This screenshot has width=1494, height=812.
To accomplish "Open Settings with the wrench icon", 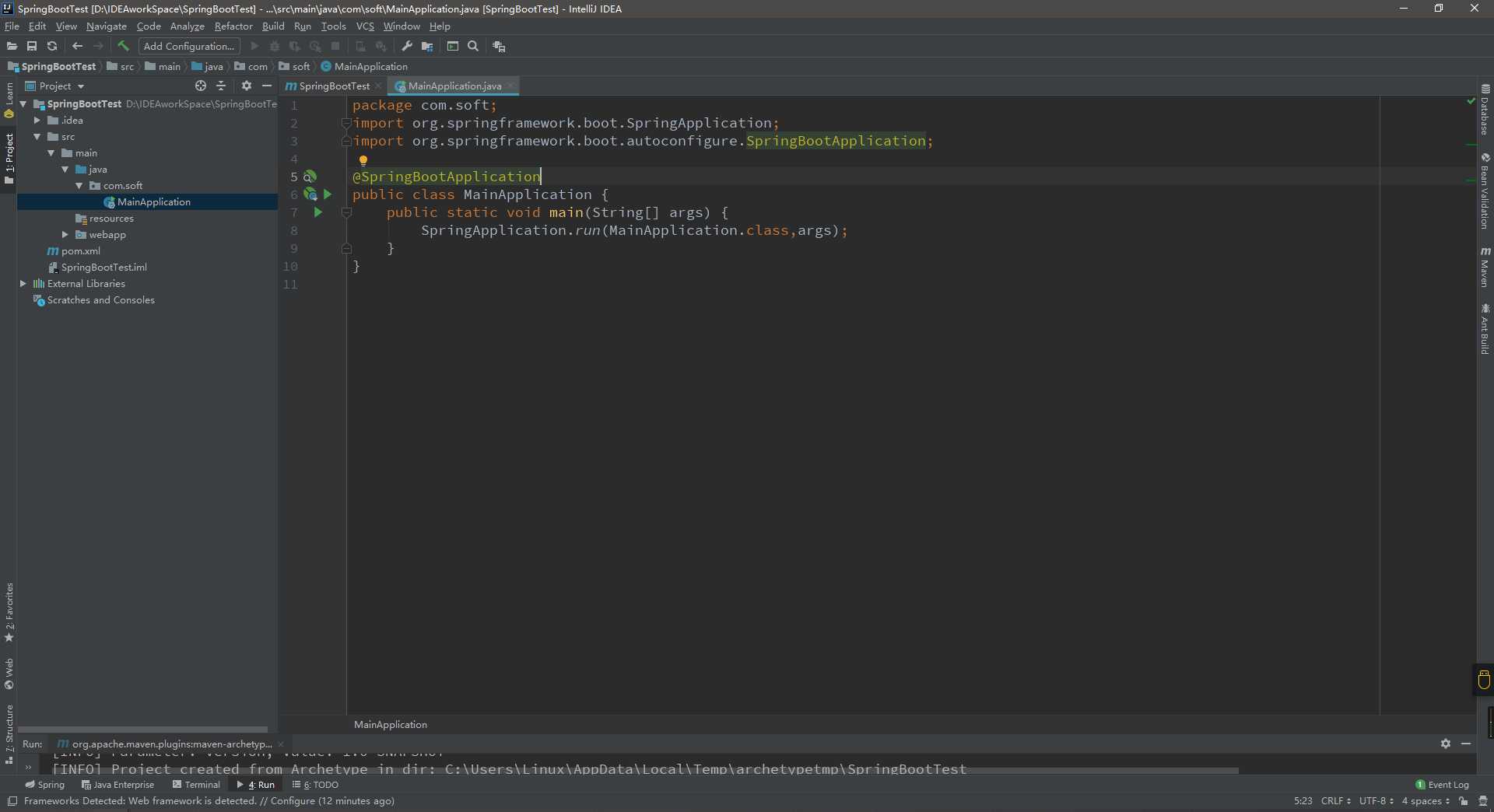I will (x=407, y=47).
